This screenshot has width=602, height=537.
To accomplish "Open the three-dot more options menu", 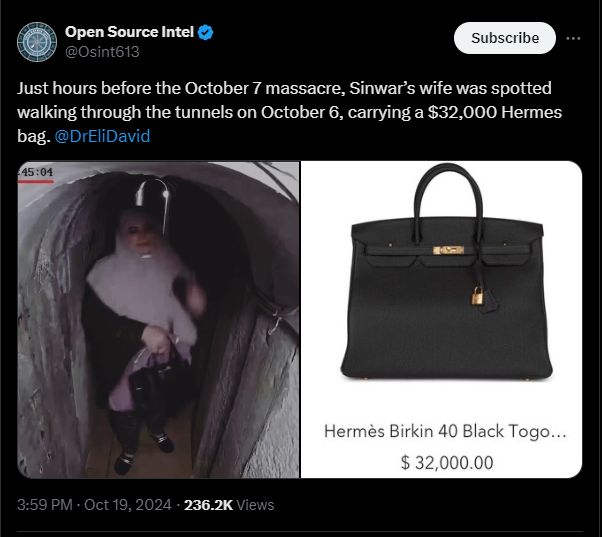I will pos(573,38).
